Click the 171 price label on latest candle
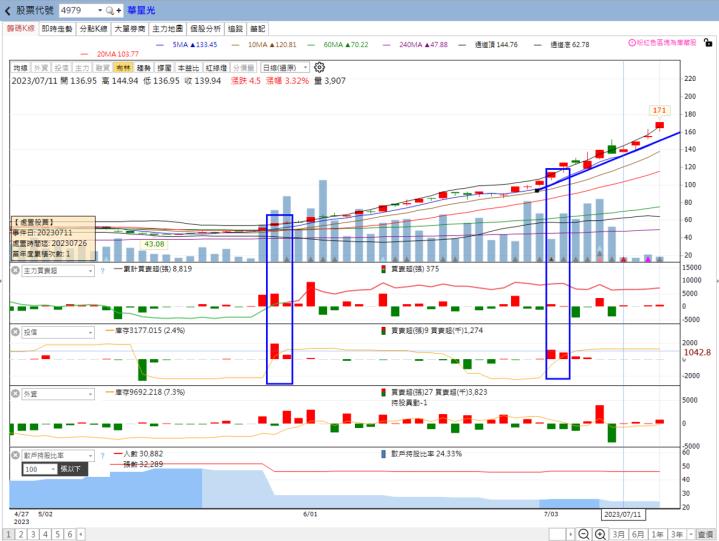The image size is (719, 541). 659,110
